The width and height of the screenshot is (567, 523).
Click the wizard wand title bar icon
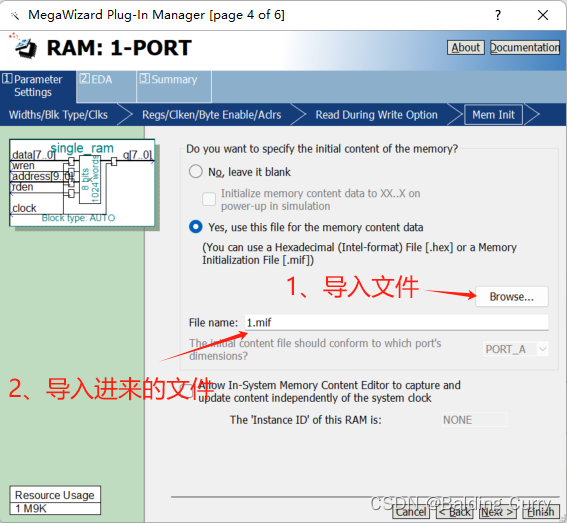[14, 16]
